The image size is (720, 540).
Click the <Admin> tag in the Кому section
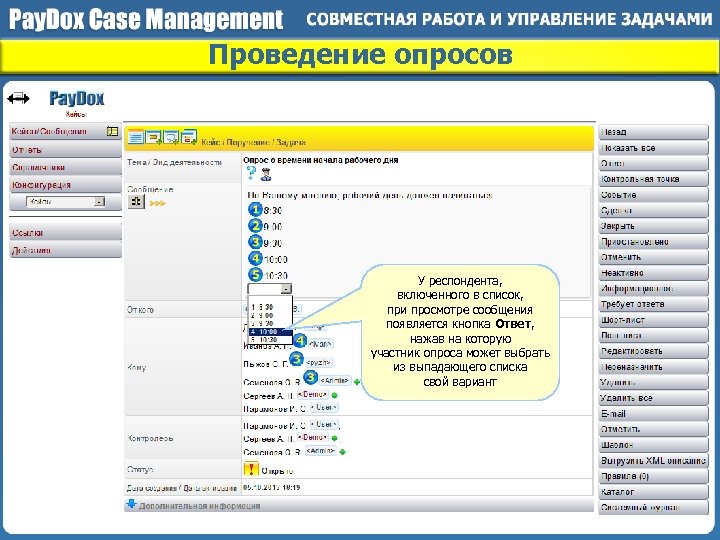335,381
